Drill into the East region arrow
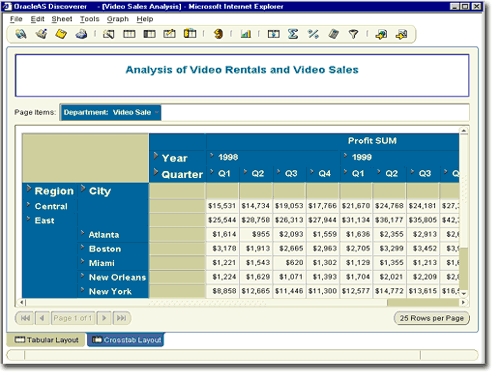This screenshot has height=375, width=498. coord(28,219)
